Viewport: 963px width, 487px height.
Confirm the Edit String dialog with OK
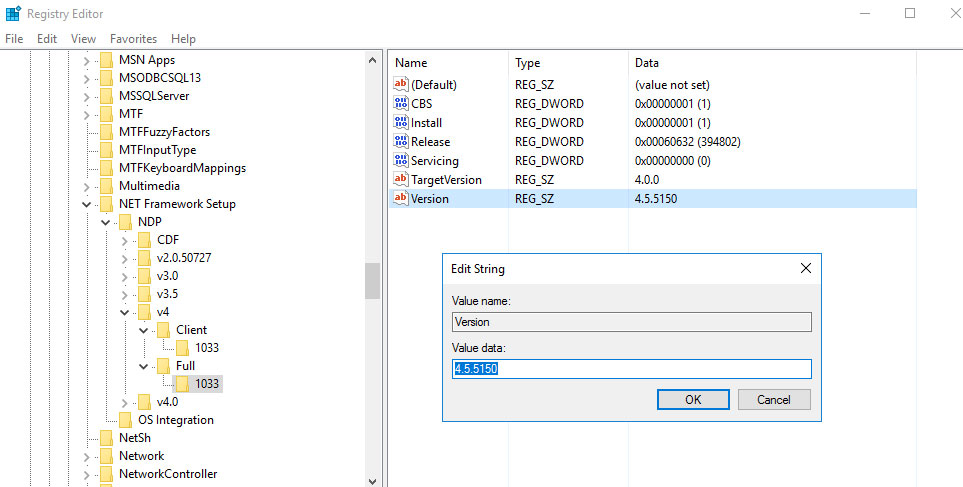[x=693, y=399]
